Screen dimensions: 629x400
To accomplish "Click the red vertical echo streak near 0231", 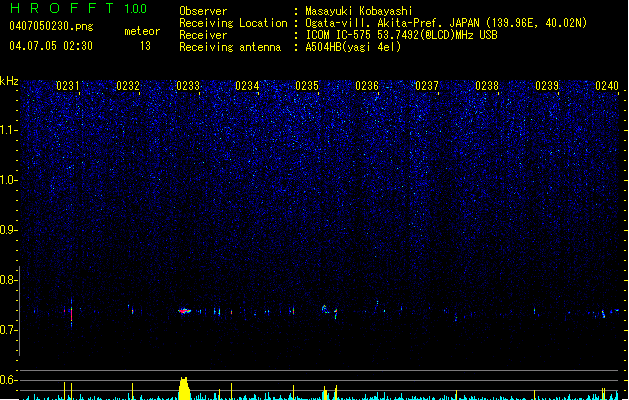I will click(71, 314).
